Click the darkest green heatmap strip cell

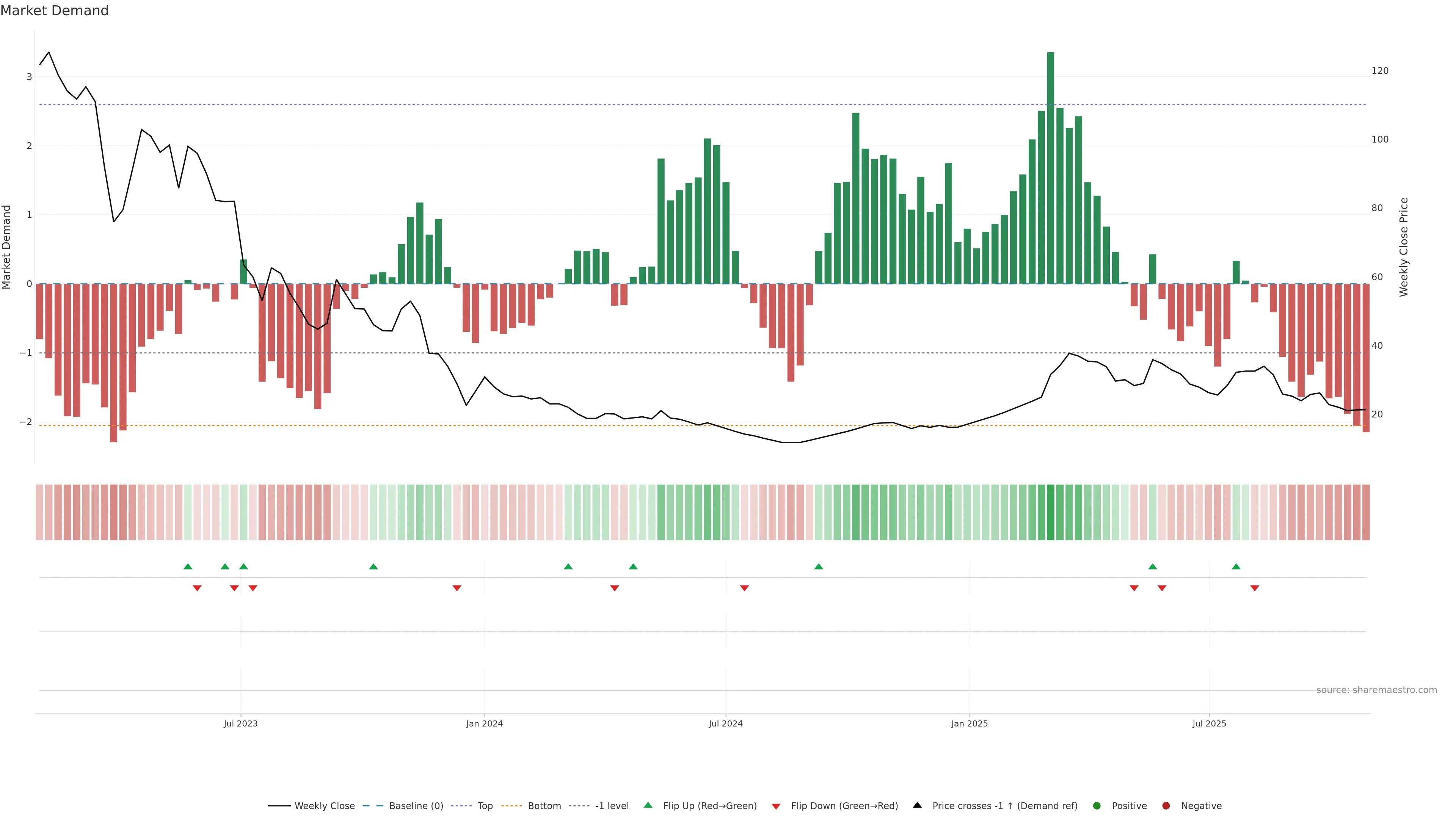tap(1050, 512)
